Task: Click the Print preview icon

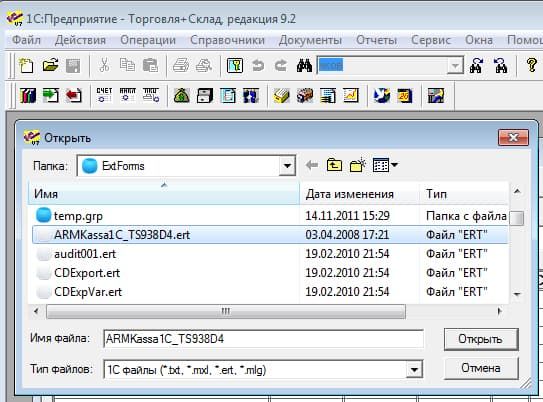Action: (x=204, y=65)
